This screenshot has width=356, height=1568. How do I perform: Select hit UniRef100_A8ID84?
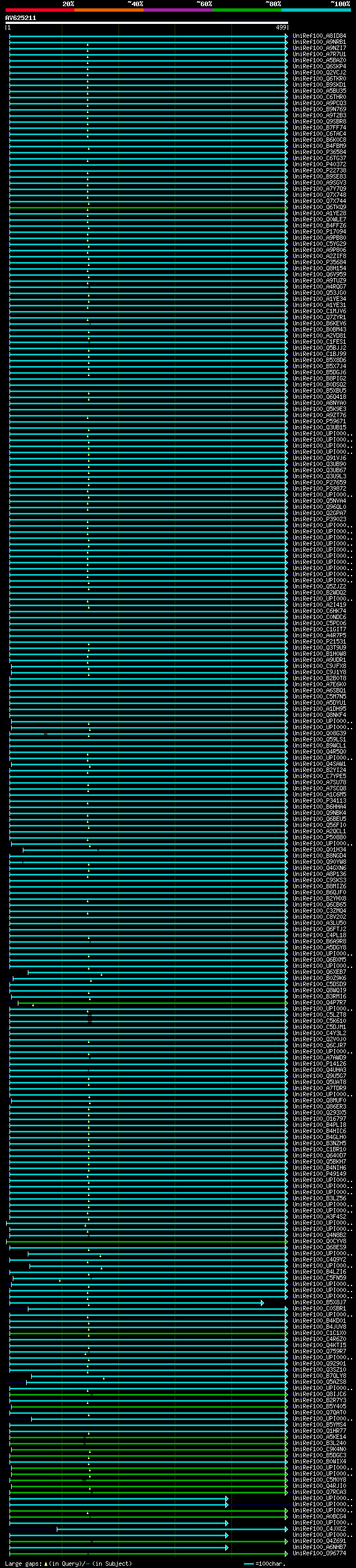[319, 36]
